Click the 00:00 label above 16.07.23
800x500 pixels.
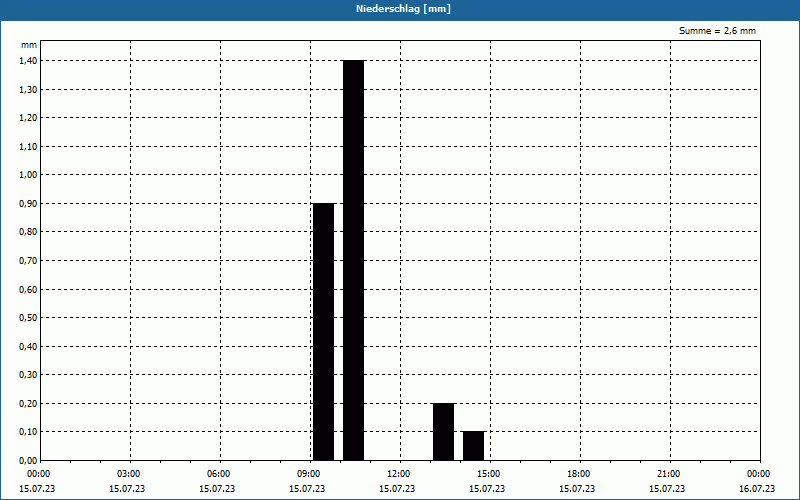click(x=759, y=474)
